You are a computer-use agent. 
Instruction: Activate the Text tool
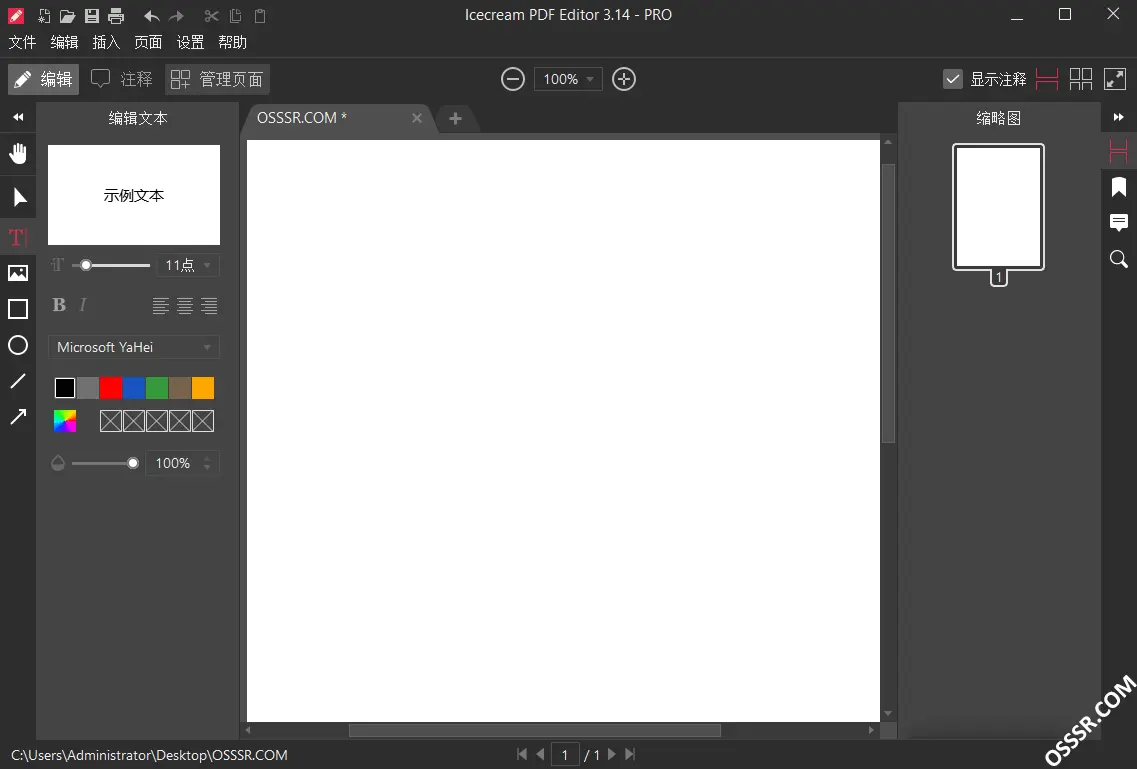18,236
